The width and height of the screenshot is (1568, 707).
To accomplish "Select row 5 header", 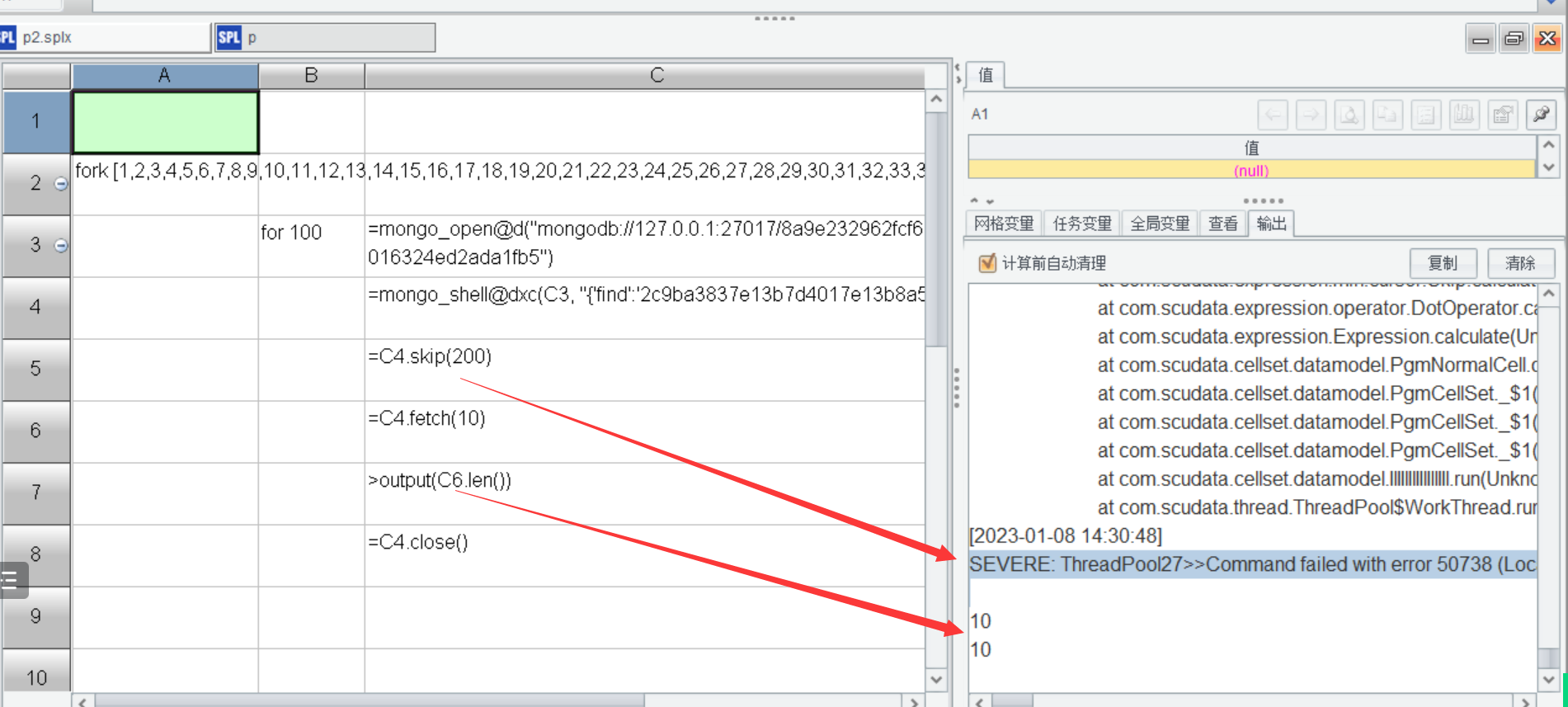I will pyautogui.click(x=35, y=369).
